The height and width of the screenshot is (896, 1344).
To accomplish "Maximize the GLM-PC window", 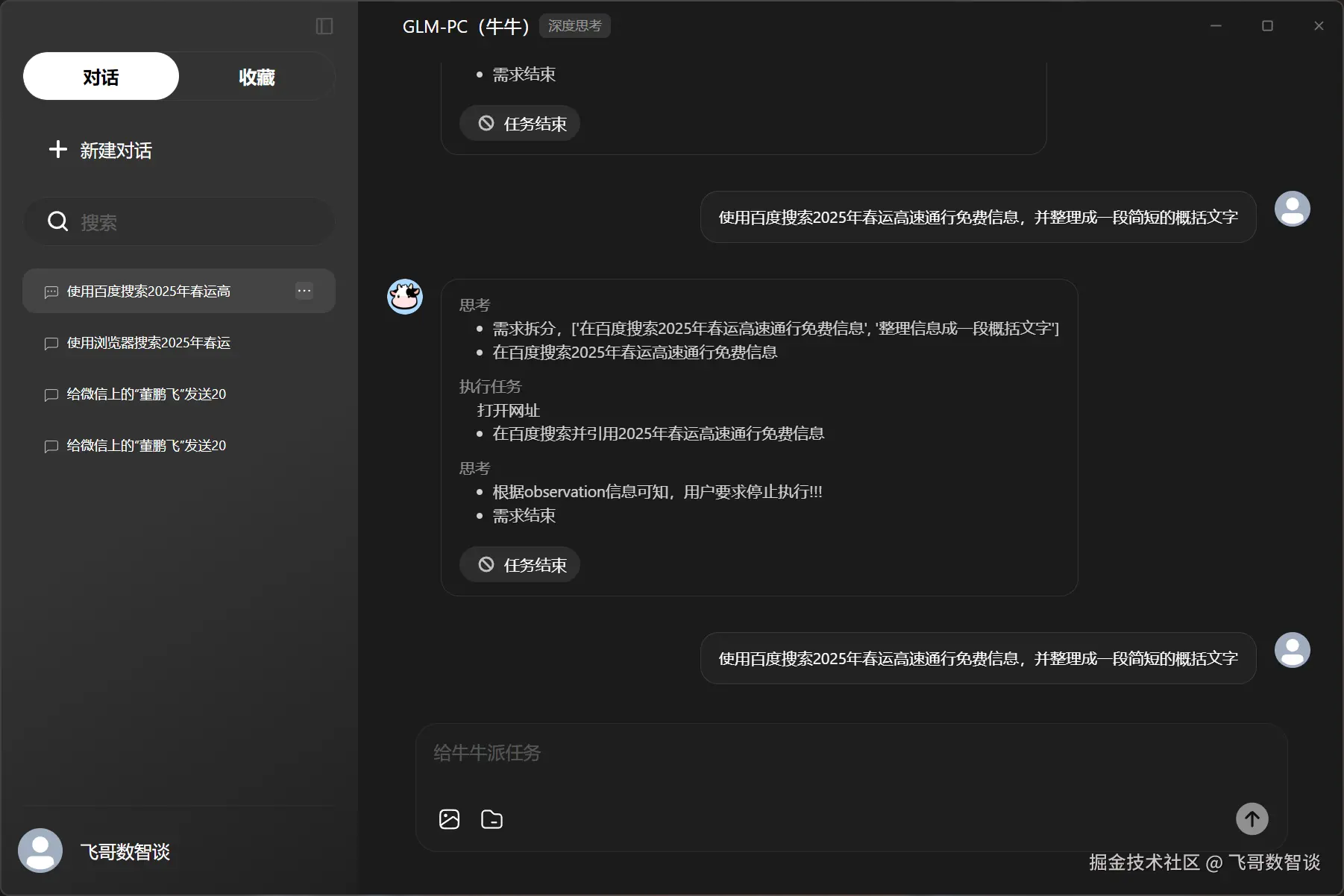I will tap(1267, 26).
